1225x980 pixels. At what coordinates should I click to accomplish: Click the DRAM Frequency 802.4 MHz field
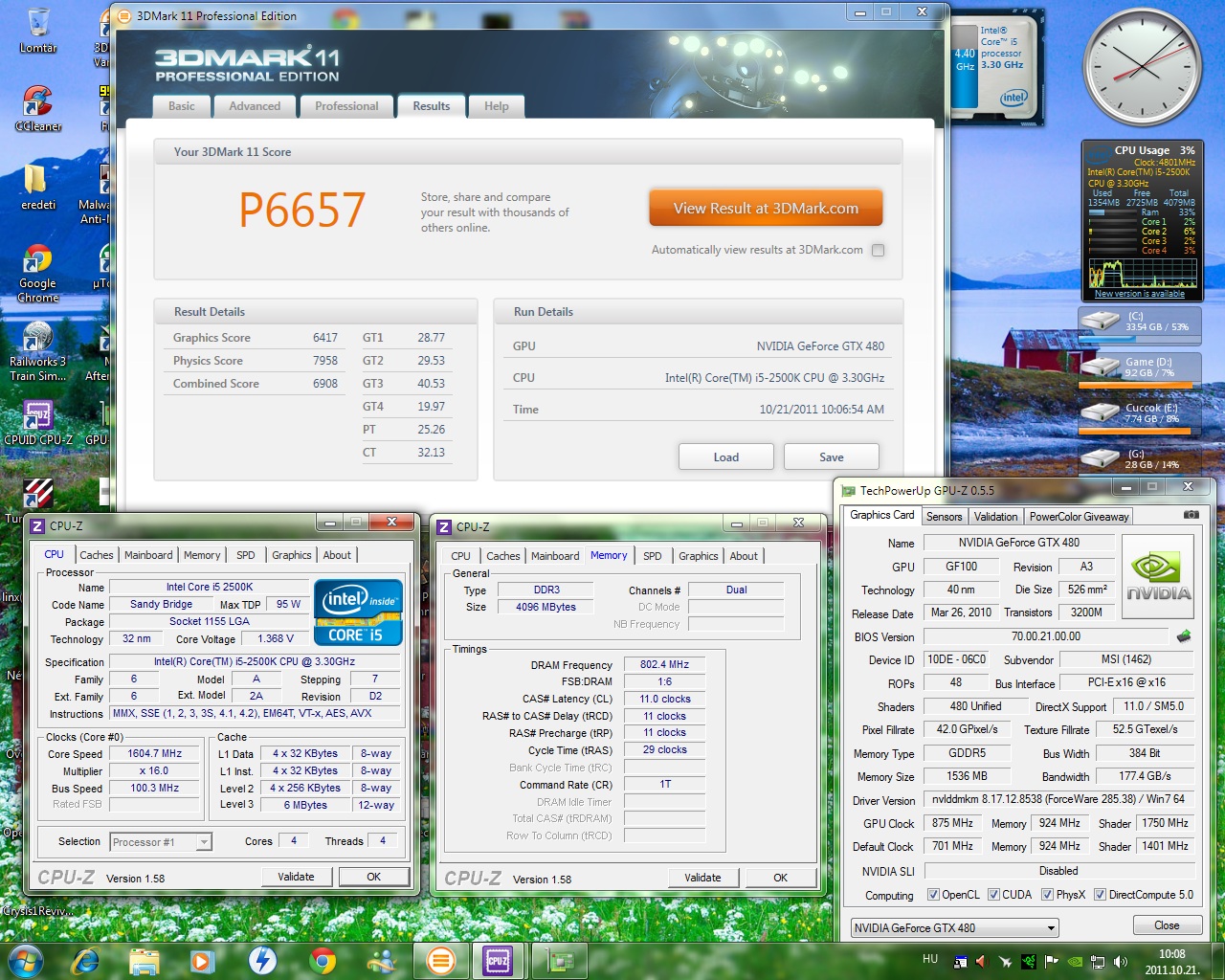664,664
